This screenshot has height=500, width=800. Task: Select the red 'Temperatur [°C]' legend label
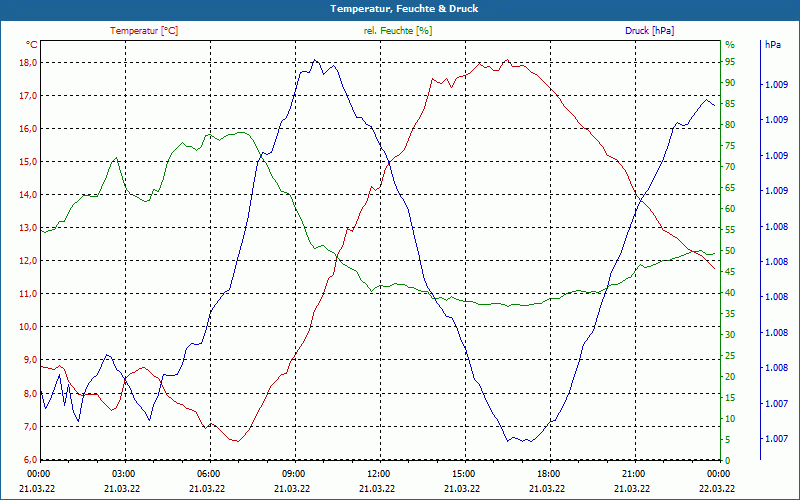tap(144, 31)
